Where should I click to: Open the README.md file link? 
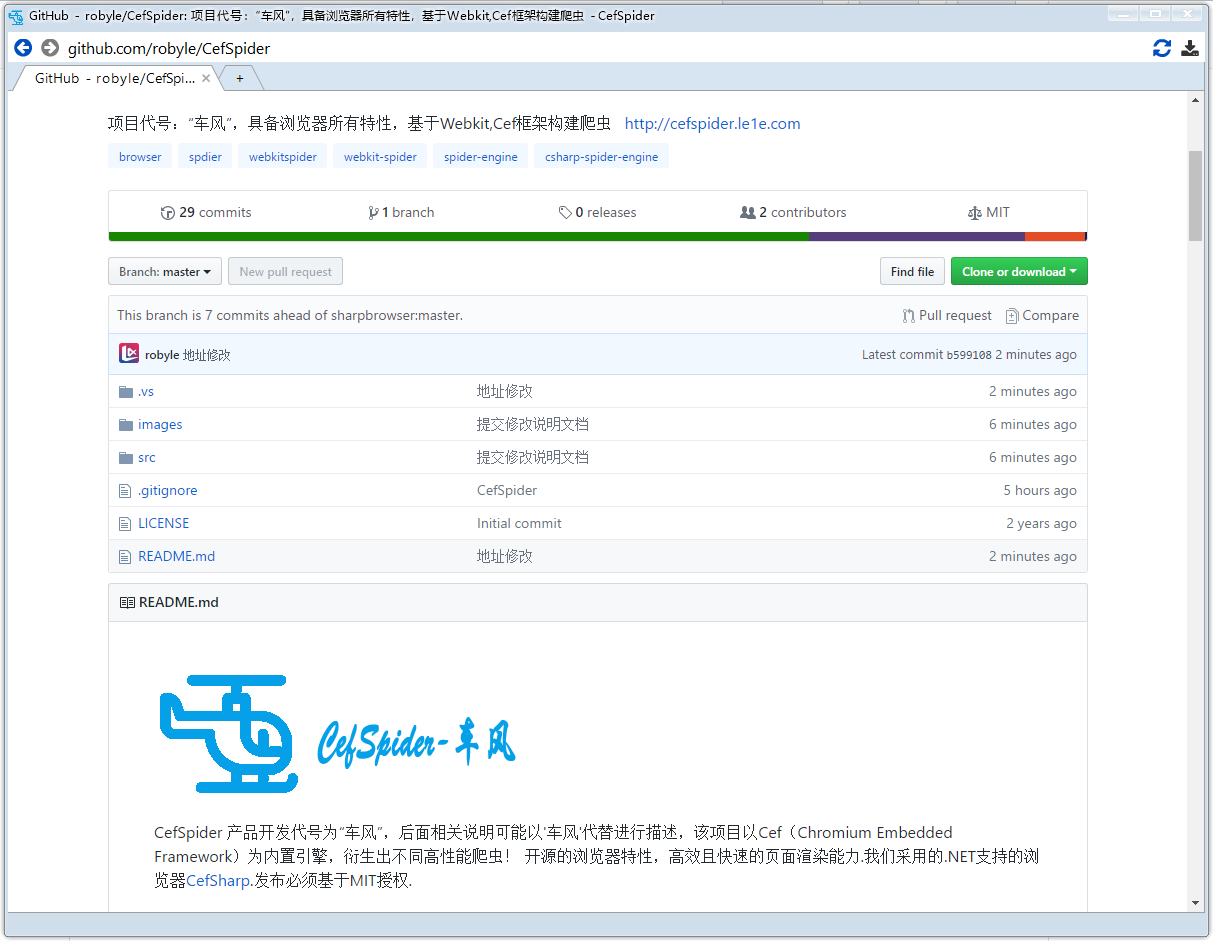pos(176,556)
